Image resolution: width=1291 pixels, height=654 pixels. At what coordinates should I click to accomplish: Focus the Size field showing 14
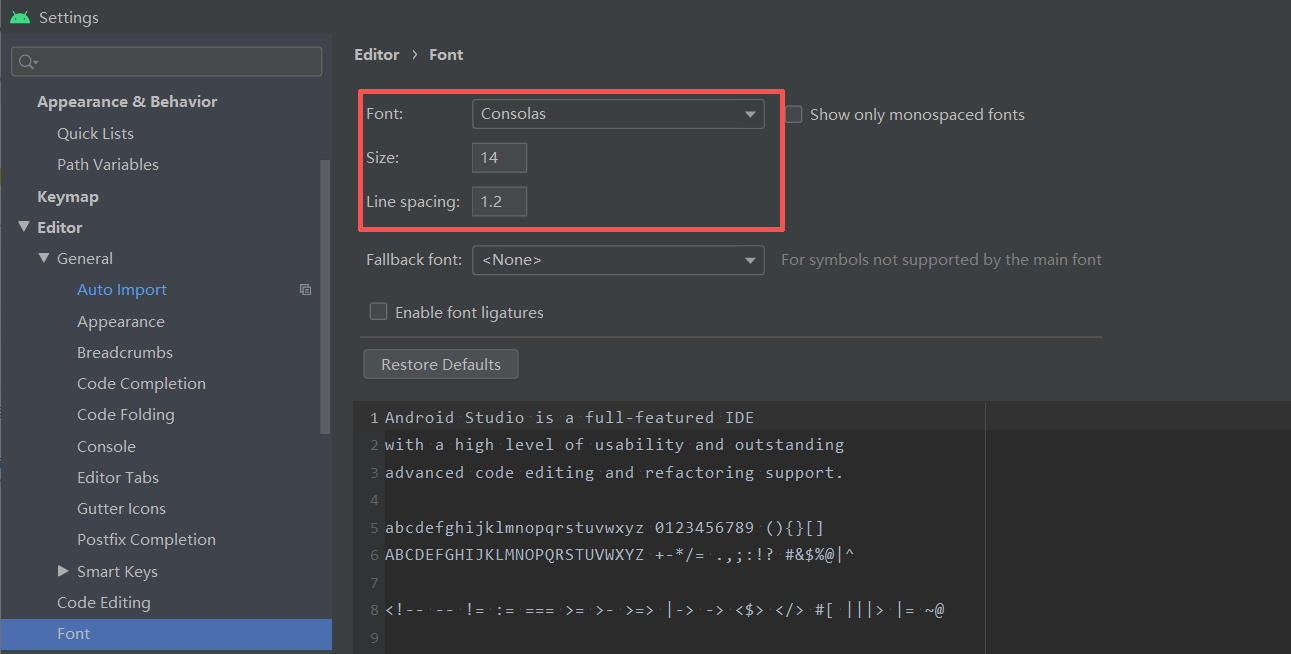(499, 158)
